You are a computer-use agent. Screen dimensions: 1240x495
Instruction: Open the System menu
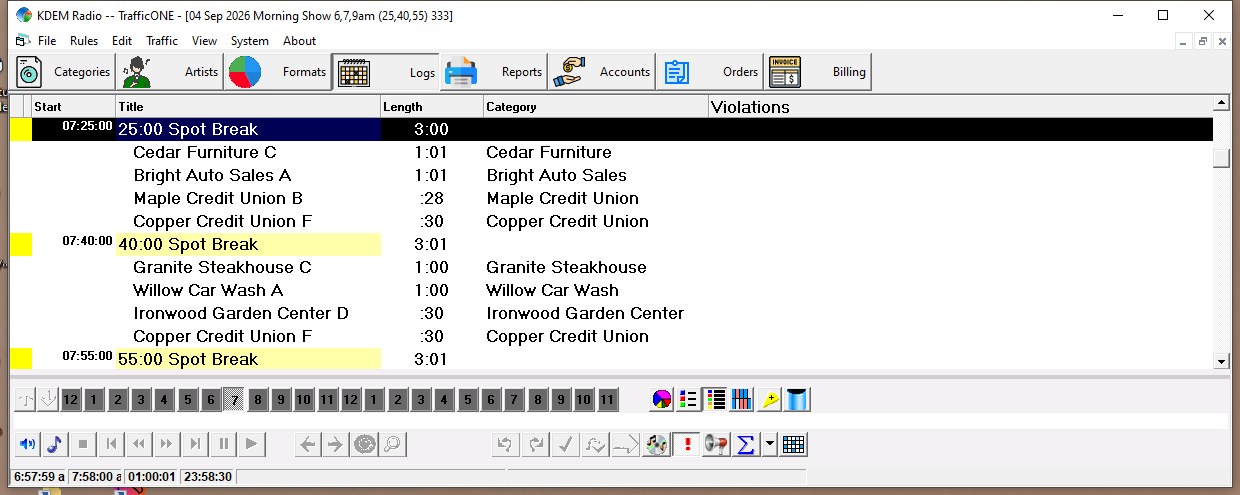coord(250,41)
